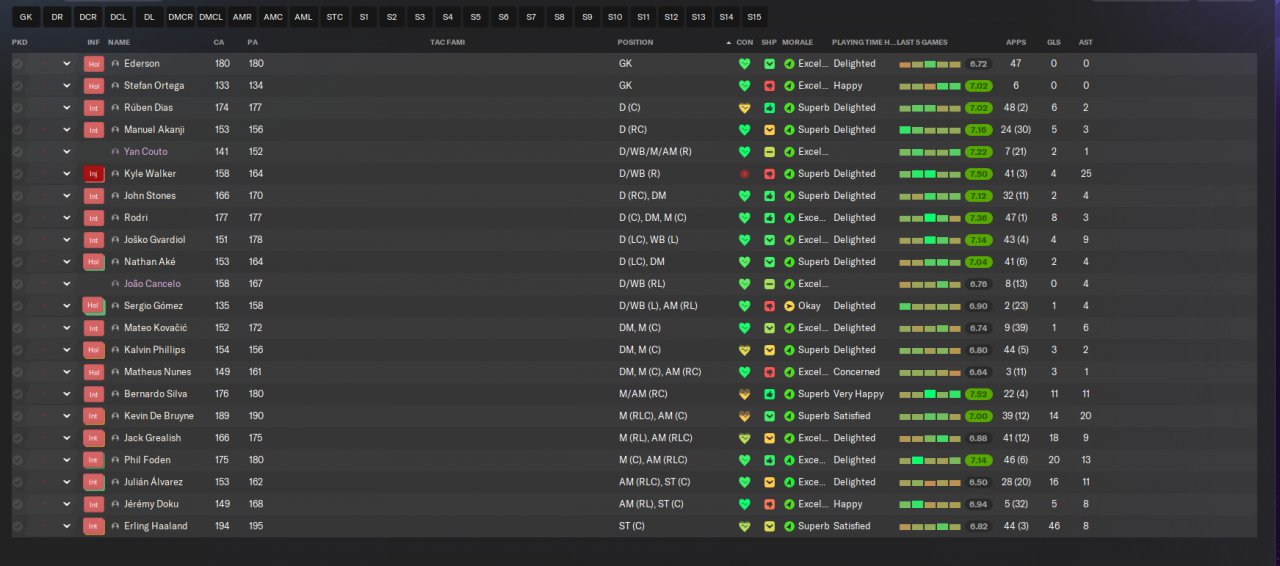This screenshot has width=1280, height=566.
Task: Open the position dropdown for Stefan Ortega
Action: [x=67, y=86]
